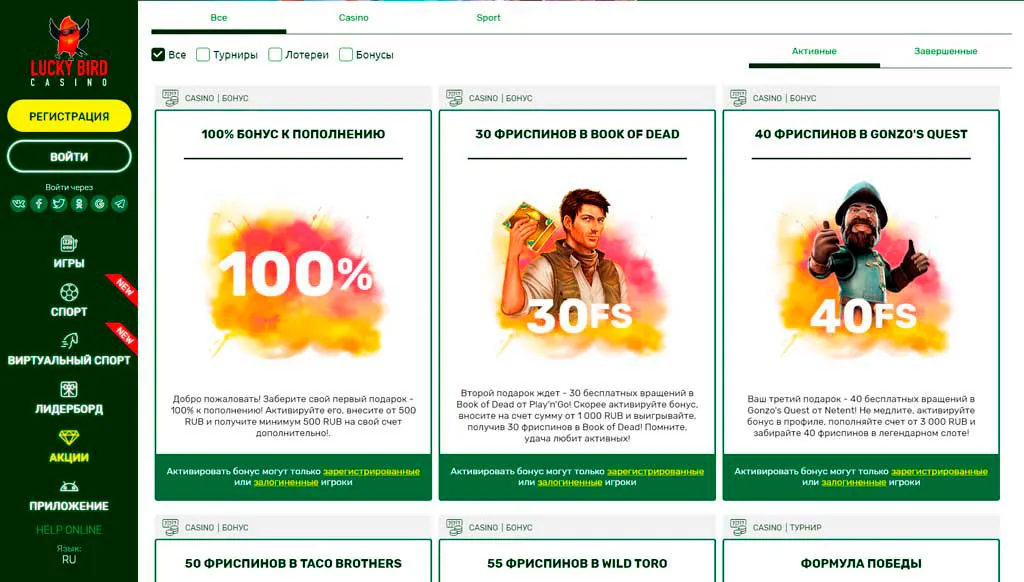1024x582 pixels.
Task: Open the Приложение Android icon
Action: [x=69, y=487]
